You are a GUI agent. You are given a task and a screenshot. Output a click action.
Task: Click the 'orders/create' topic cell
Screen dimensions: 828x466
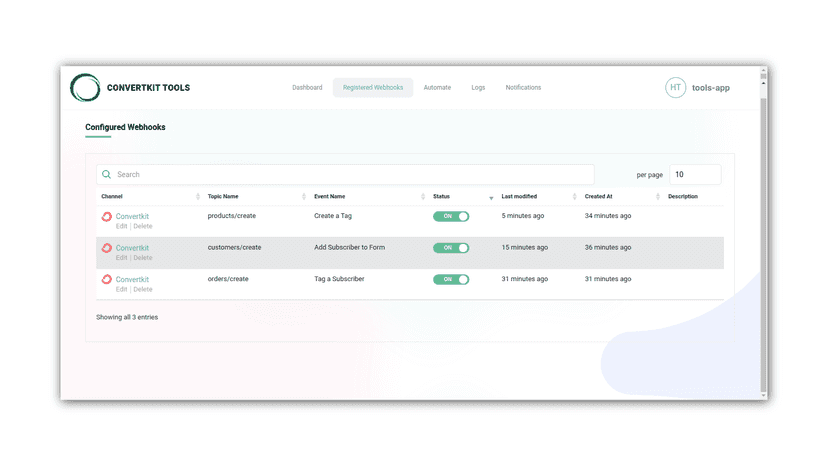point(228,279)
